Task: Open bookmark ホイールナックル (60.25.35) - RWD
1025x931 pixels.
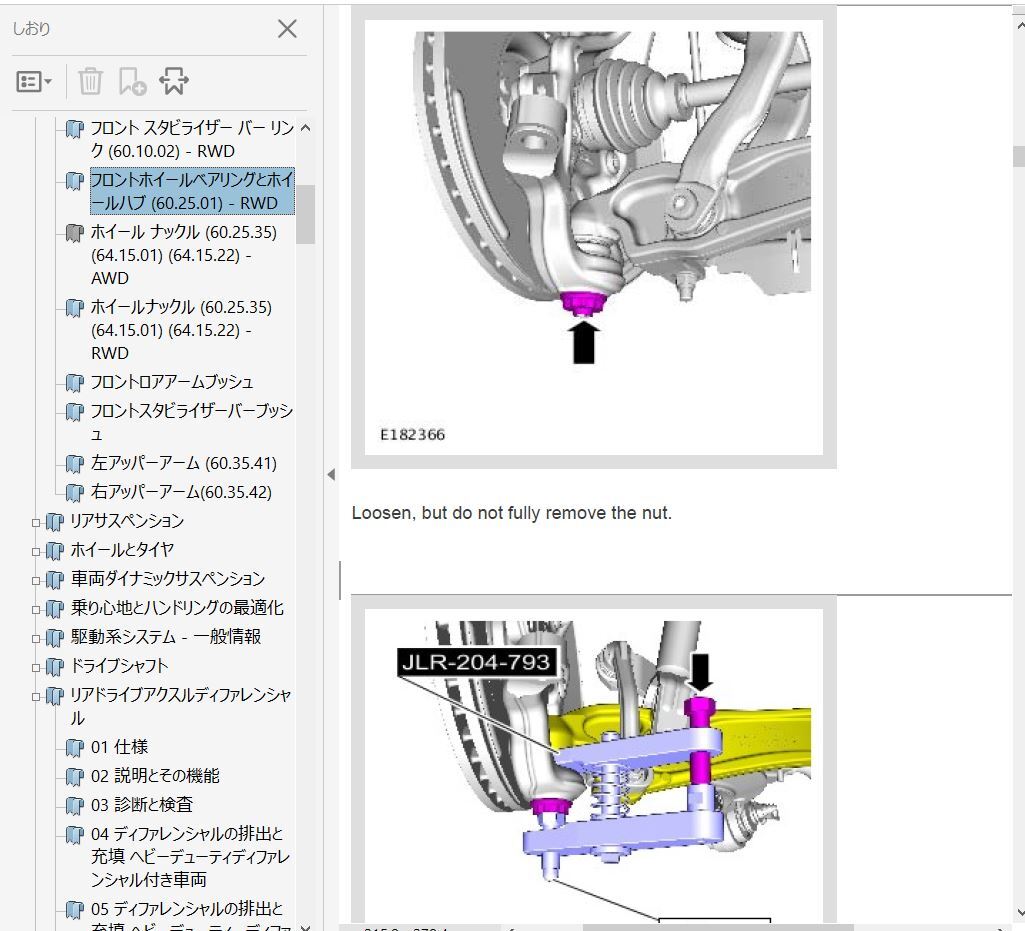Action: (x=181, y=330)
